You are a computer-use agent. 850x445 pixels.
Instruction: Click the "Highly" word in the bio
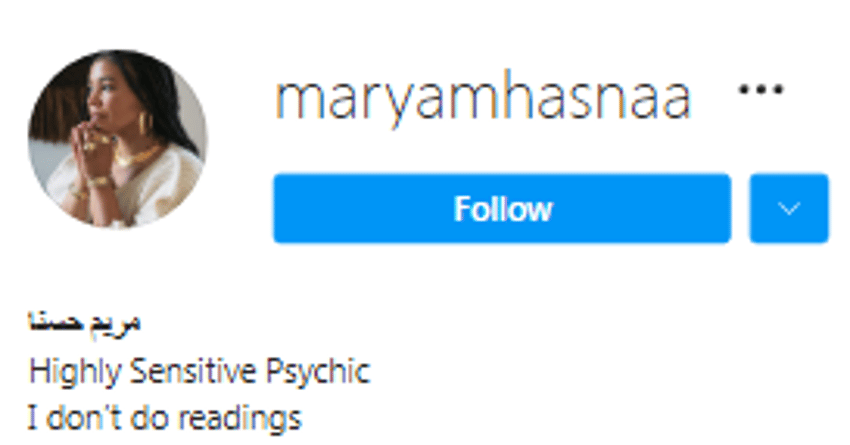(x=75, y=372)
